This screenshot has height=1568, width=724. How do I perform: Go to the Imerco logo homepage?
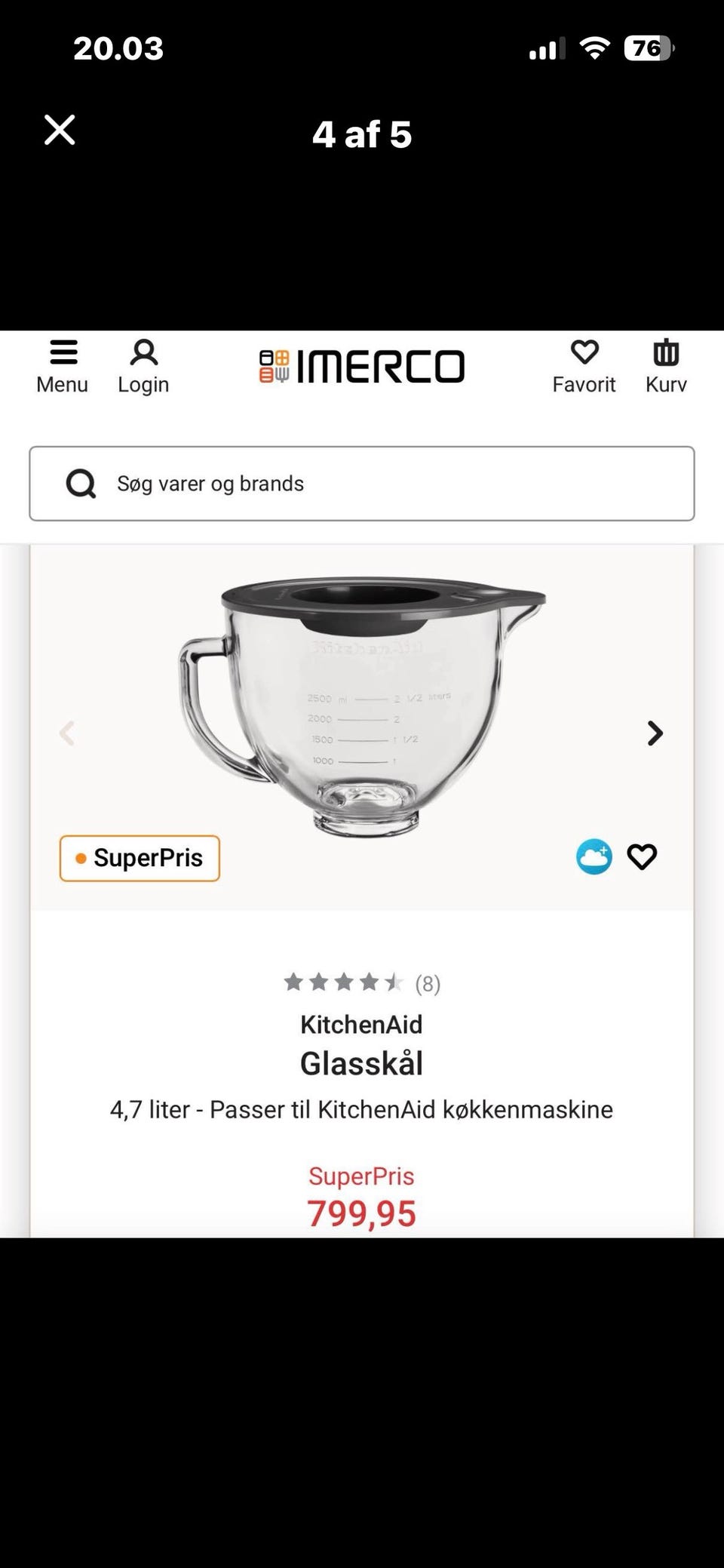pyautogui.click(x=362, y=367)
